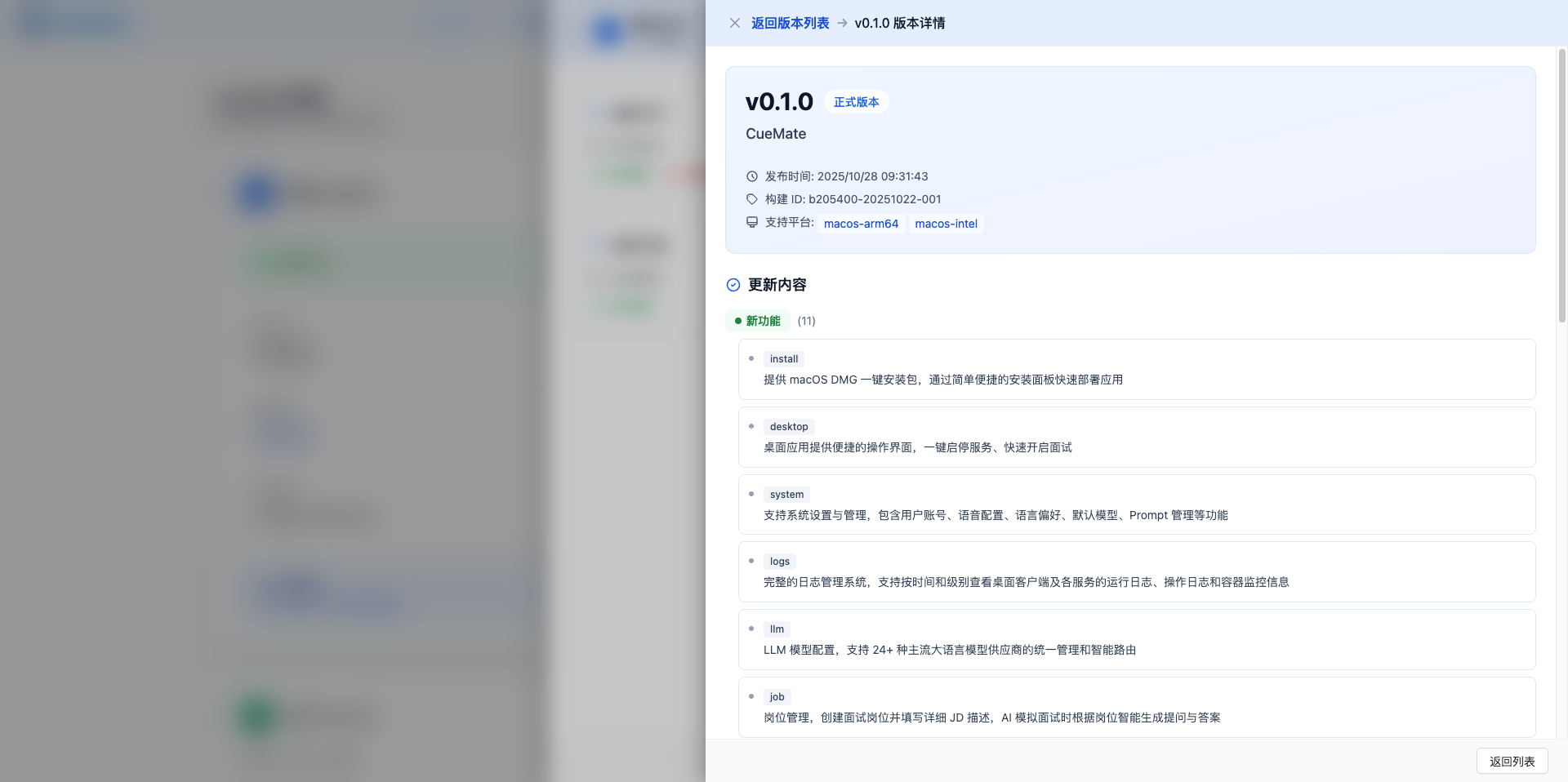The image size is (1568, 782).
Task: Click the 返回版本列表 breadcrumb link
Action: coord(790,23)
